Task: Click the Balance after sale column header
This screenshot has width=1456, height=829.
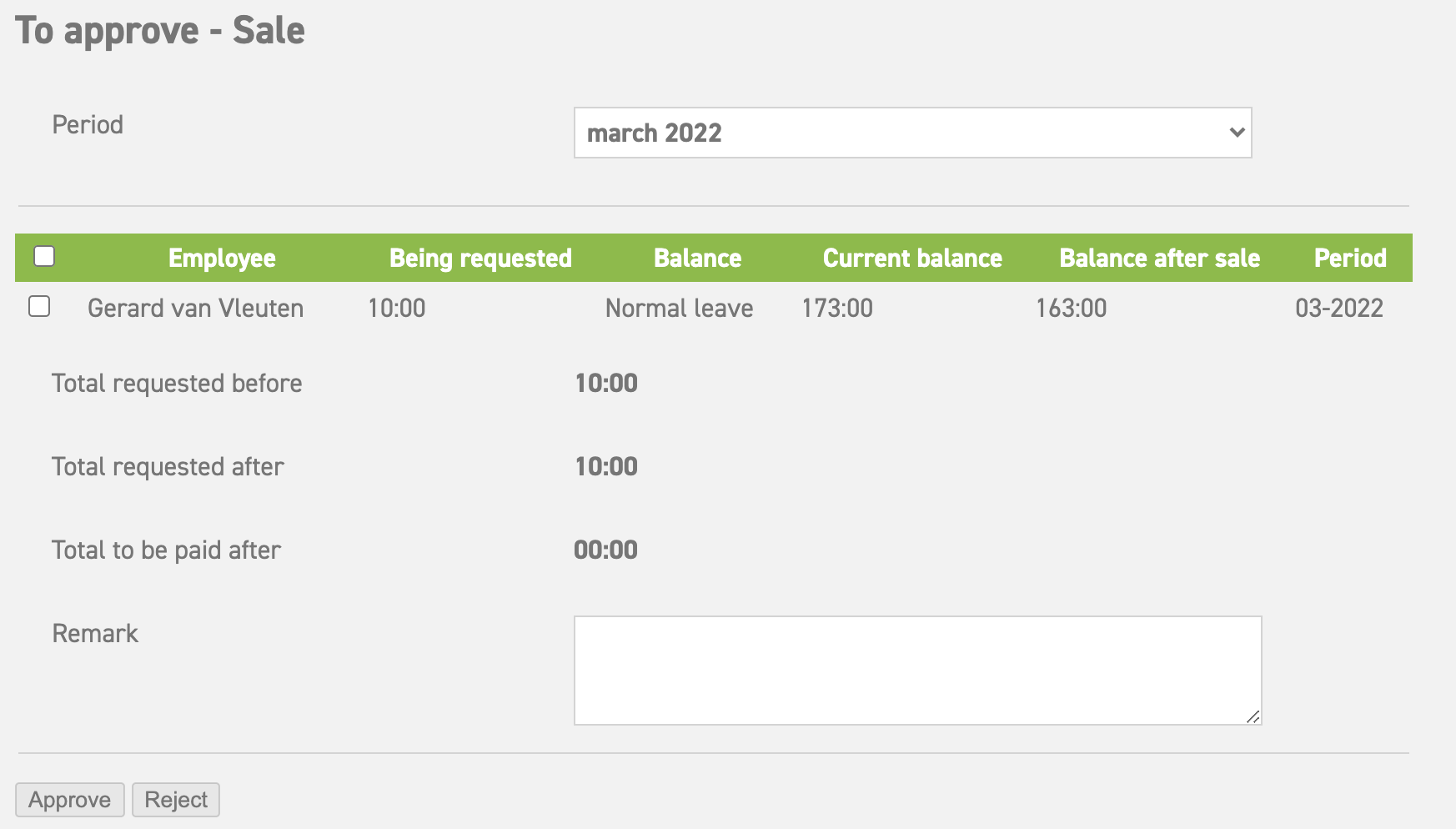Action: 1159,258
